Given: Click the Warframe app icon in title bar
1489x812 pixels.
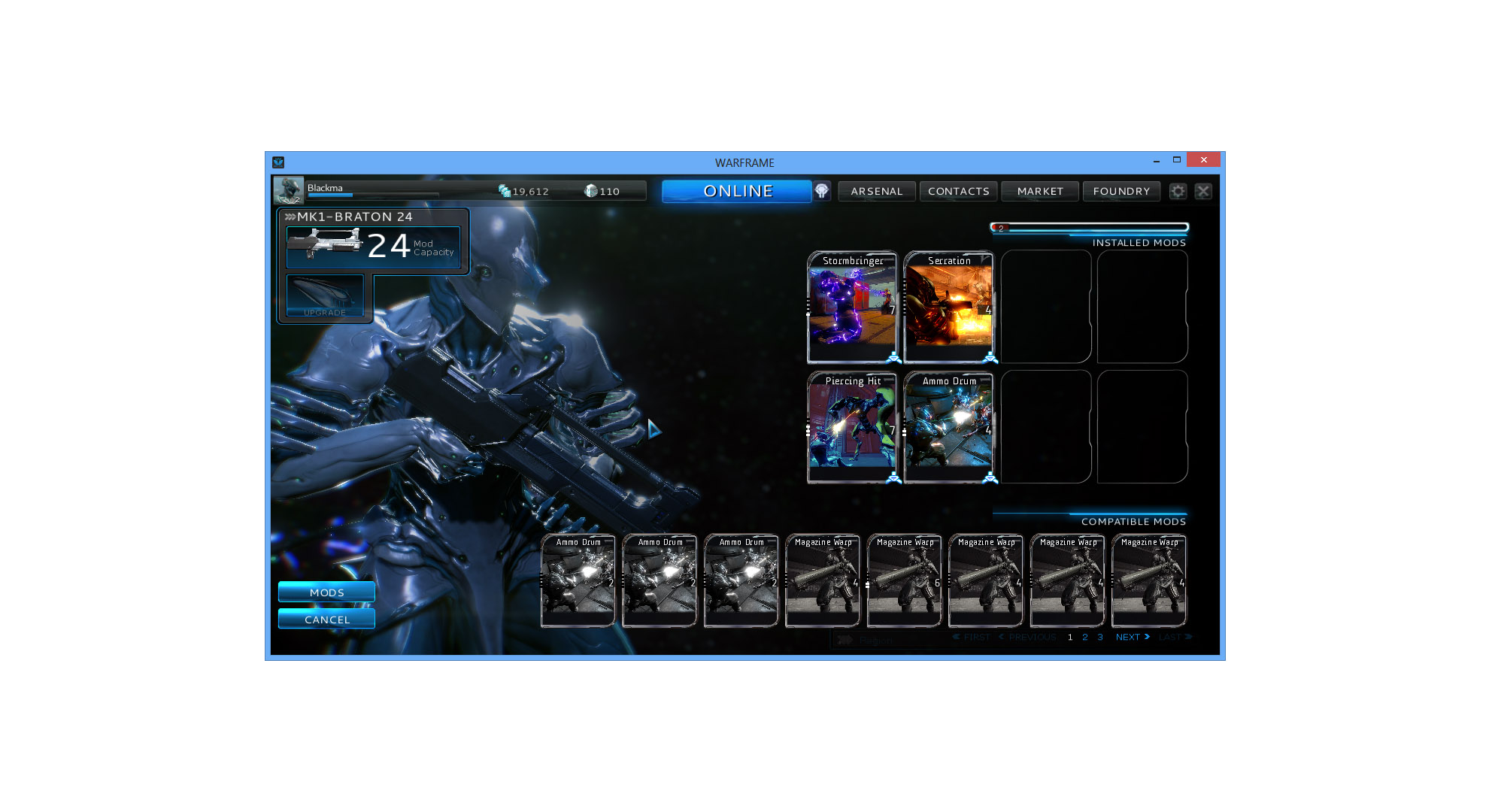Looking at the screenshot, I should coord(278,162).
